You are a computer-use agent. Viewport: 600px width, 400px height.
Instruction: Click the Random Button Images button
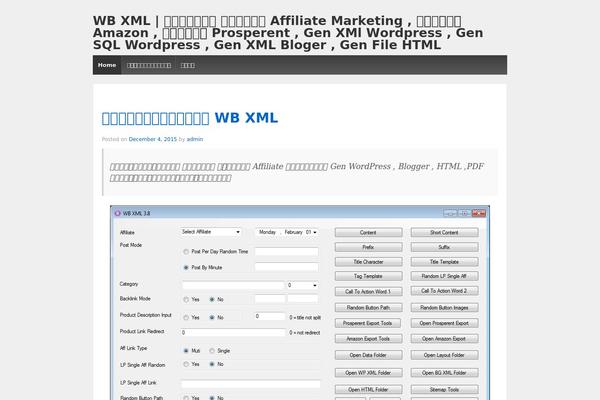[444, 308]
